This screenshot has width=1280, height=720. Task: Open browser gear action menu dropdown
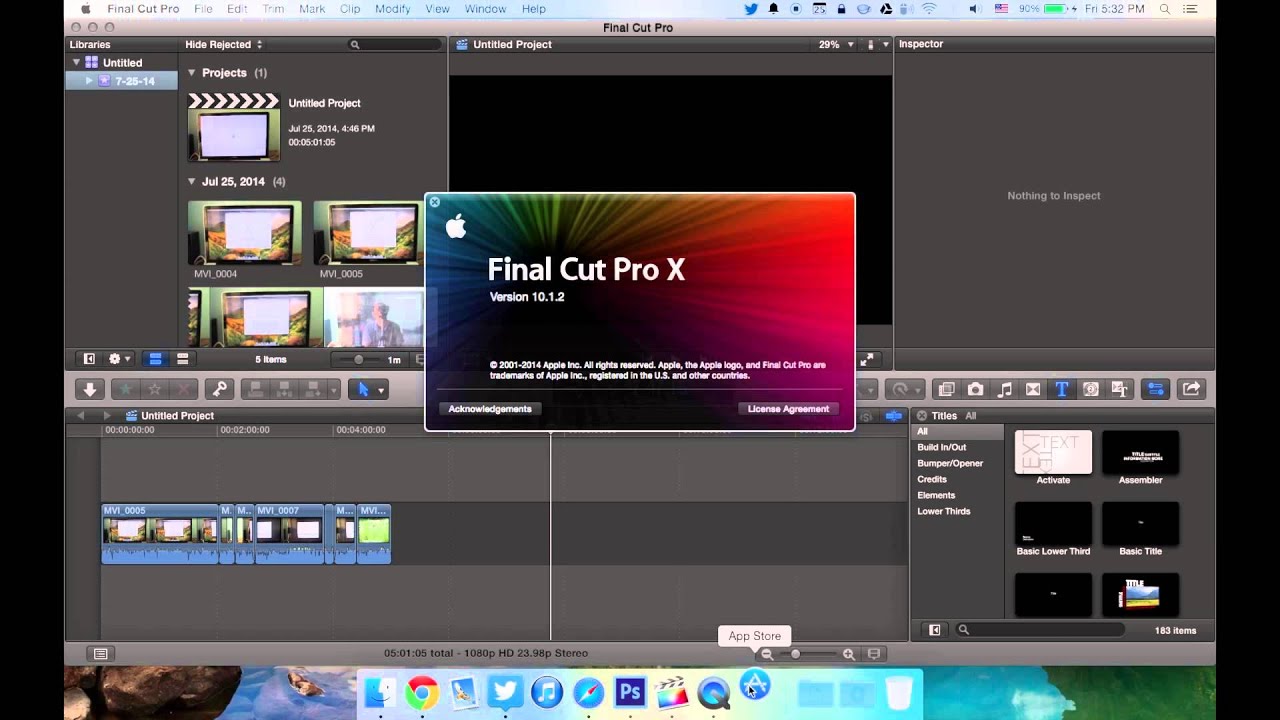(x=121, y=359)
